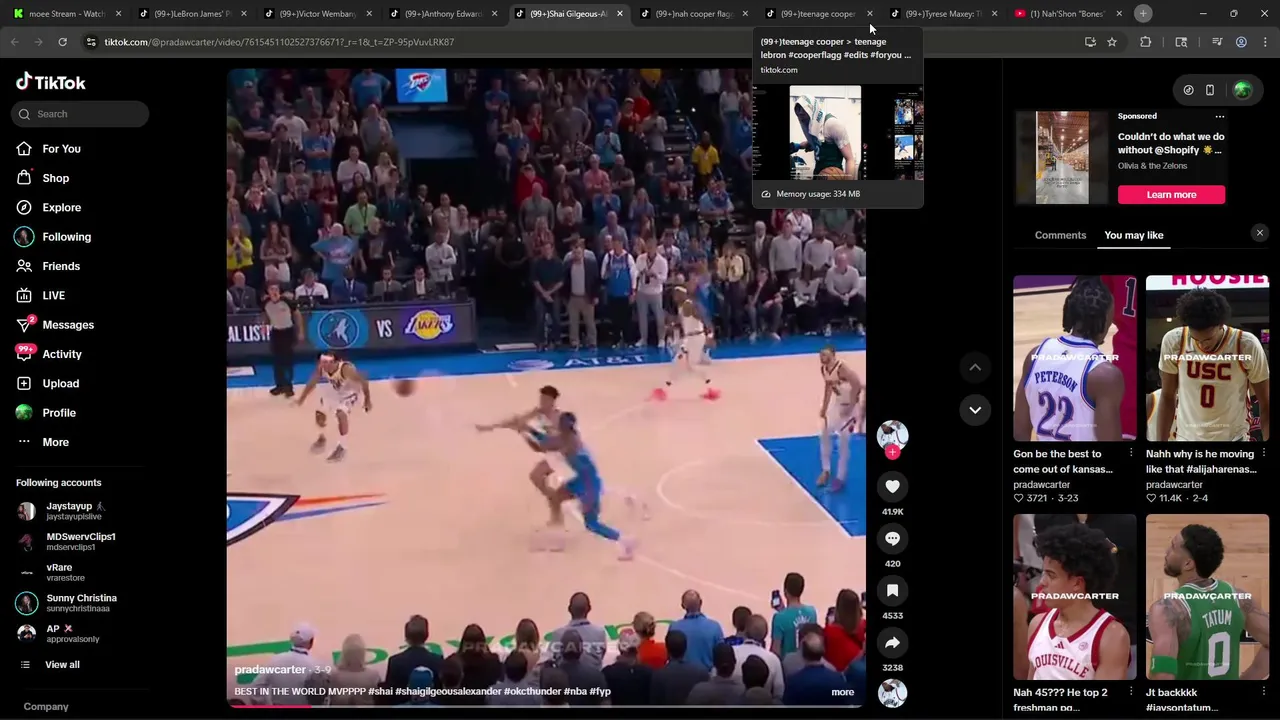This screenshot has height=720, width=1280.
Task: Expand following list with View all
Action: click(x=62, y=665)
